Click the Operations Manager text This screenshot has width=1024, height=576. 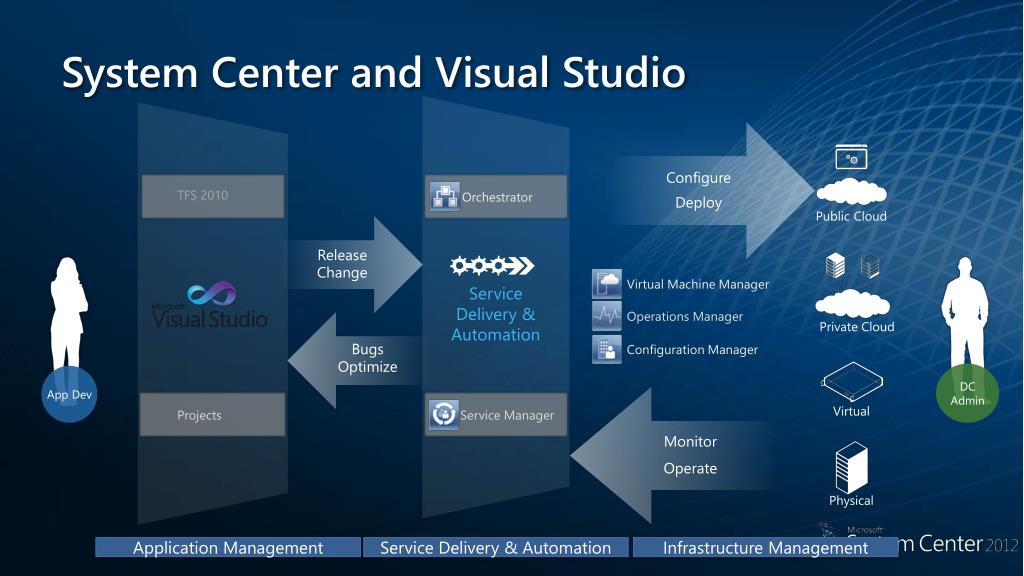coord(684,317)
